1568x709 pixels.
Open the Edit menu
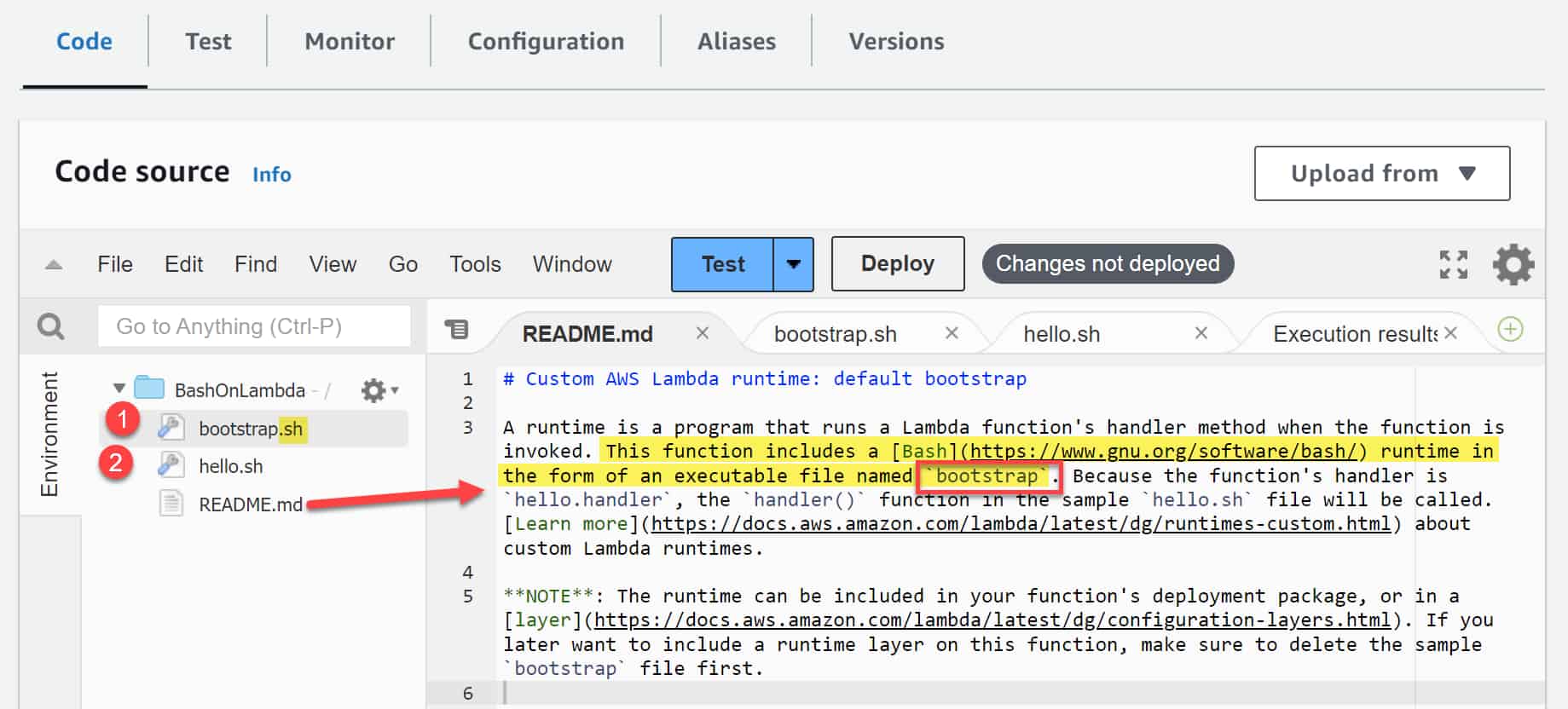pyautogui.click(x=183, y=264)
